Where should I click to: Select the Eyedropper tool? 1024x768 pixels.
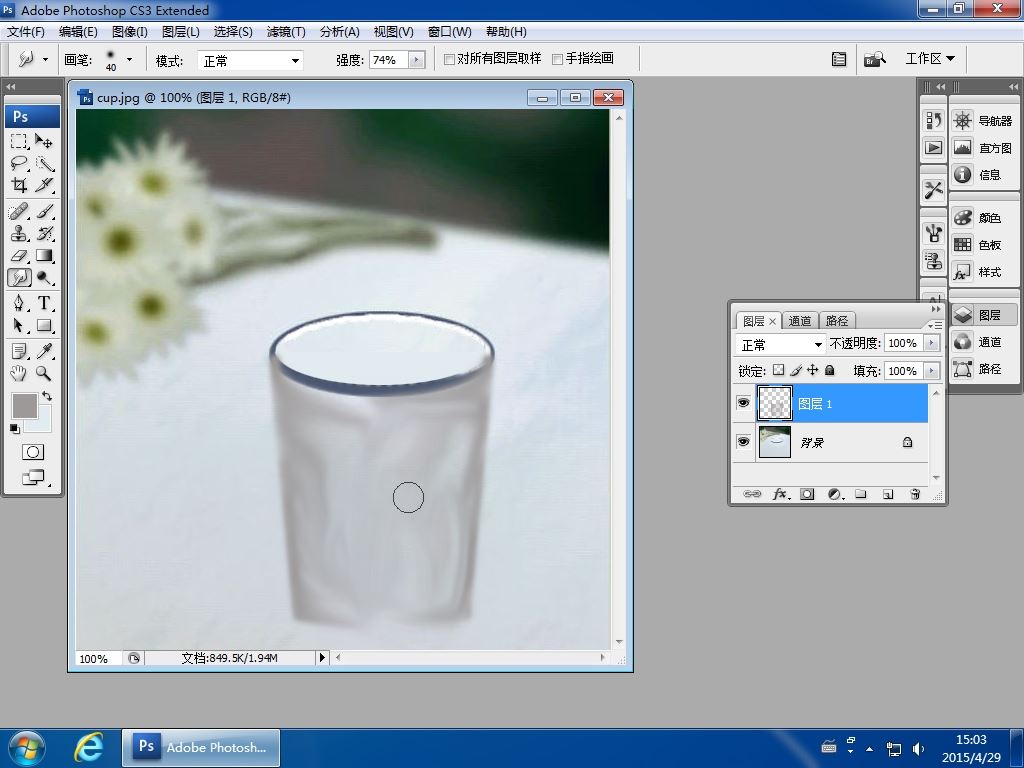pyautogui.click(x=44, y=351)
